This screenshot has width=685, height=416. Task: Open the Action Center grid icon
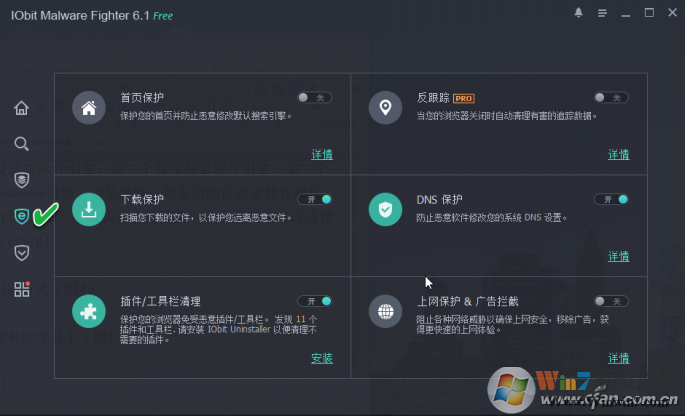[x=21, y=289]
